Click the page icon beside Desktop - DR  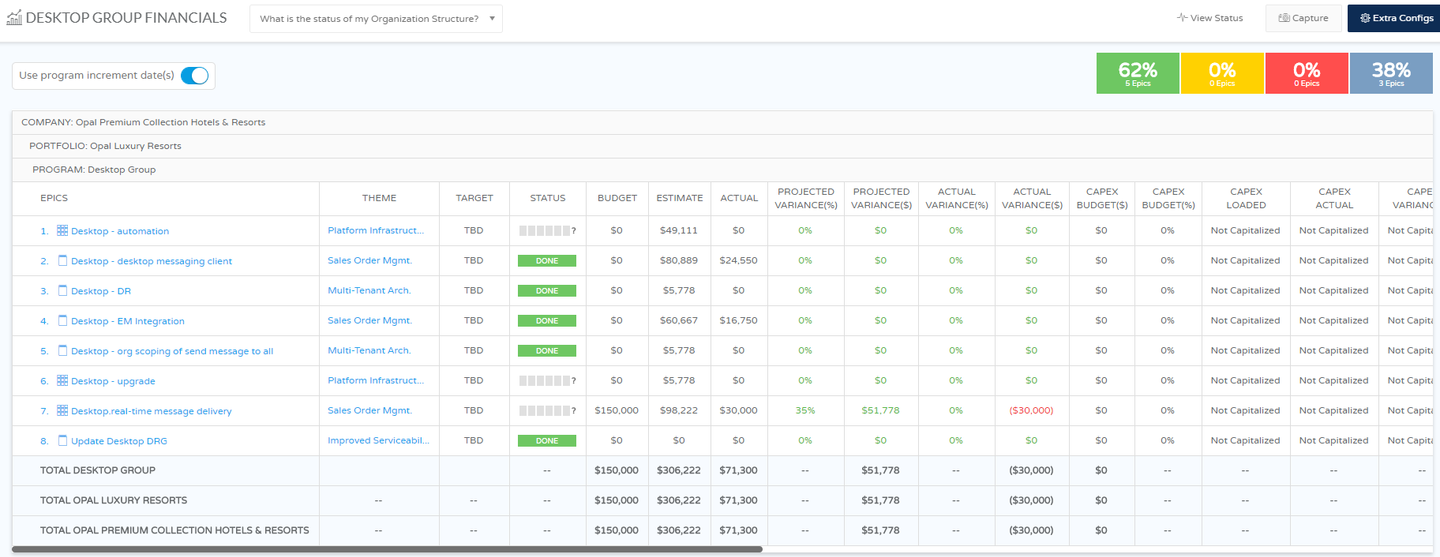[x=62, y=291]
